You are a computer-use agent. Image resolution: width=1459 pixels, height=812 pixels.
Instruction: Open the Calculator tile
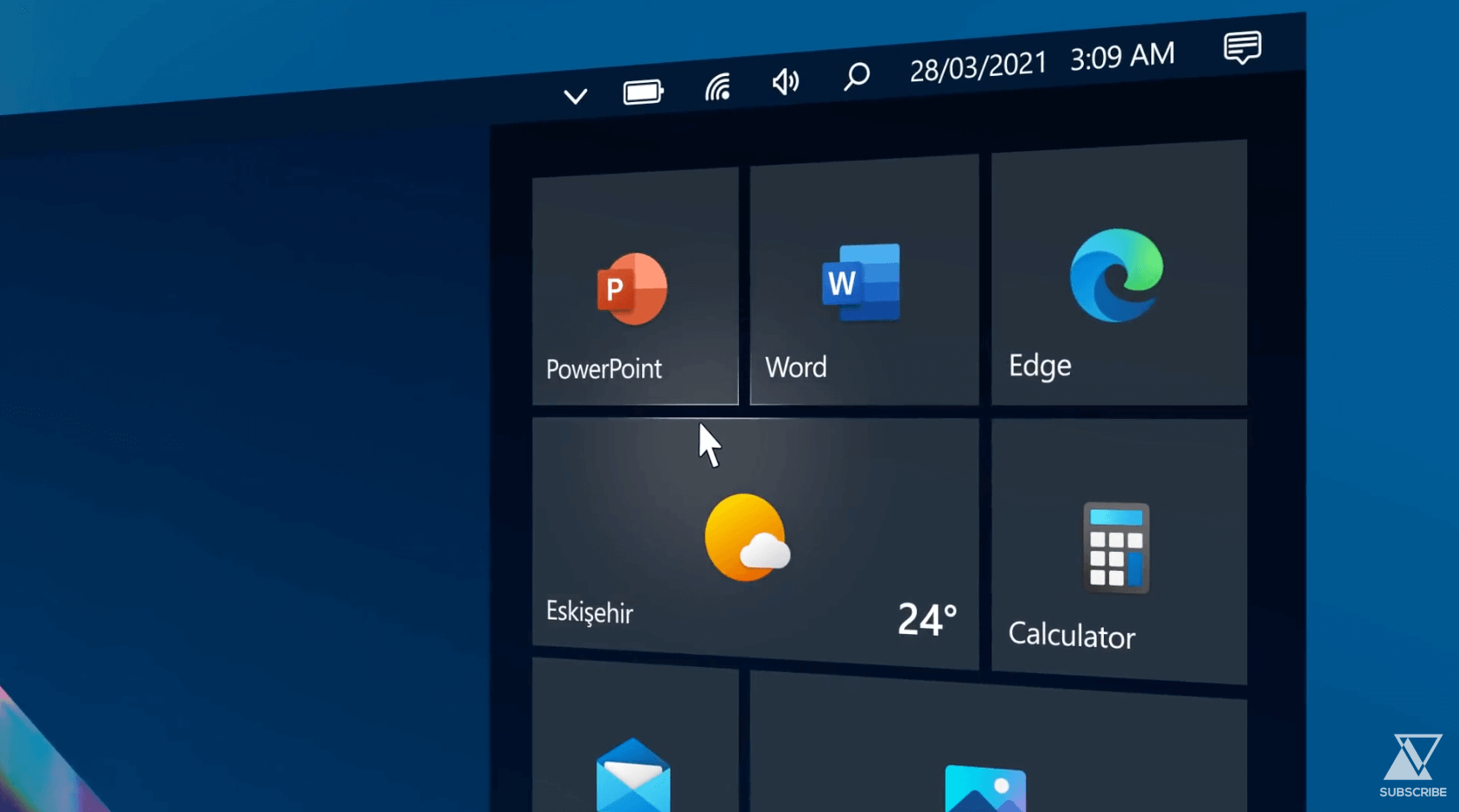[1119, 552]
